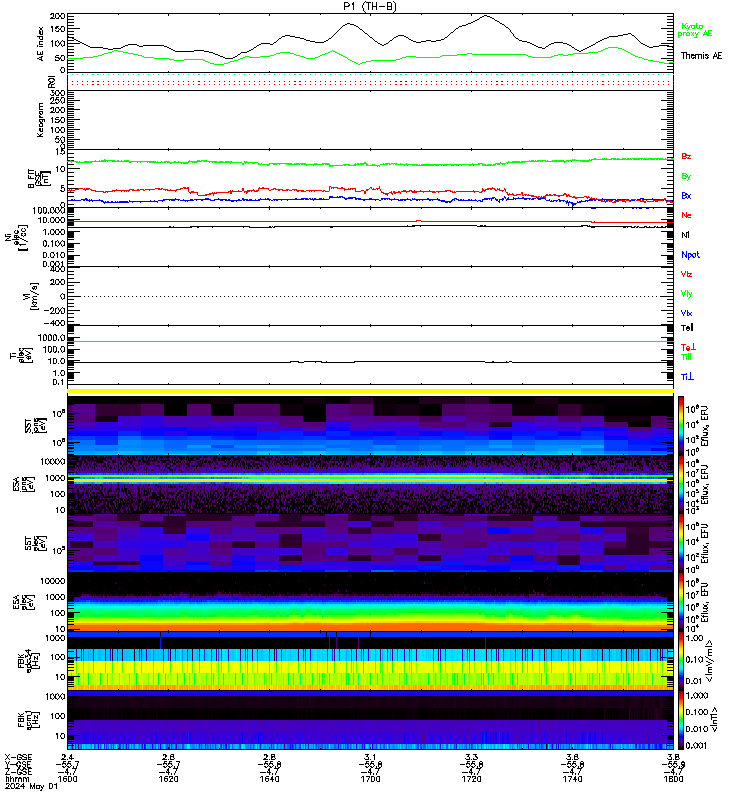Select the green Viy legend label
Screen dimensions: 750x800
(686, 294)
